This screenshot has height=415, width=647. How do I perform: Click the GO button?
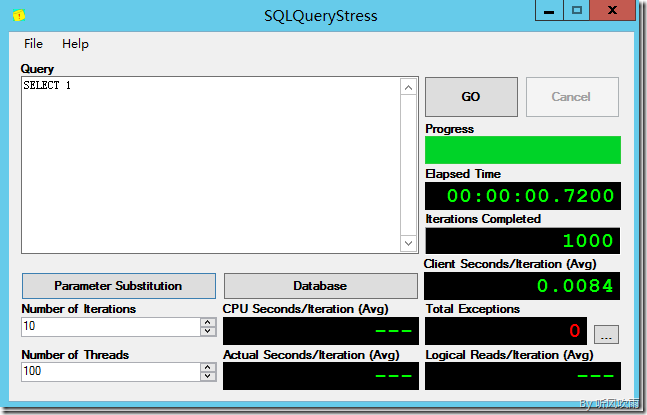471,97
